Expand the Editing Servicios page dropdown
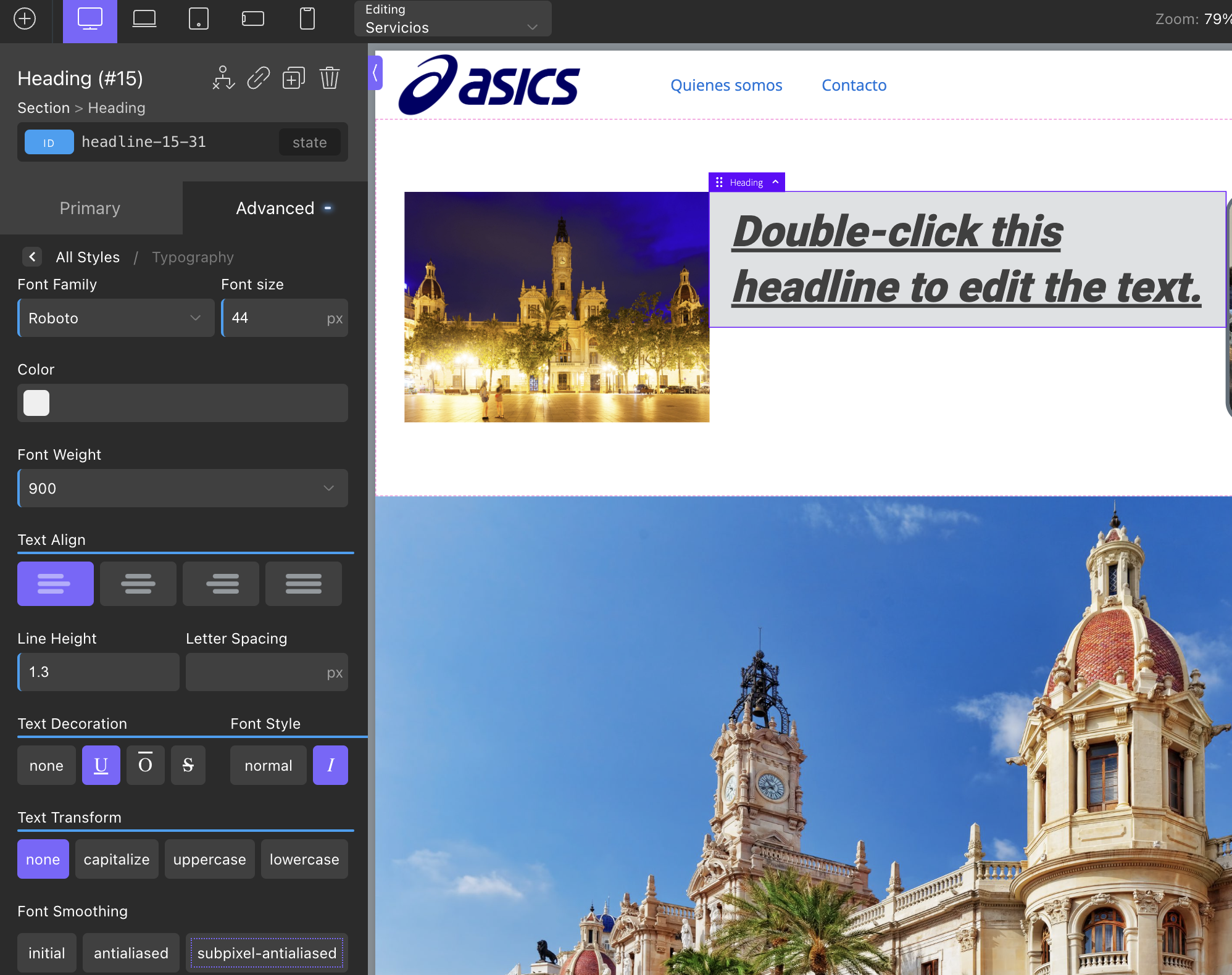This screenshot has height=975, width=1232. [452, 20]
